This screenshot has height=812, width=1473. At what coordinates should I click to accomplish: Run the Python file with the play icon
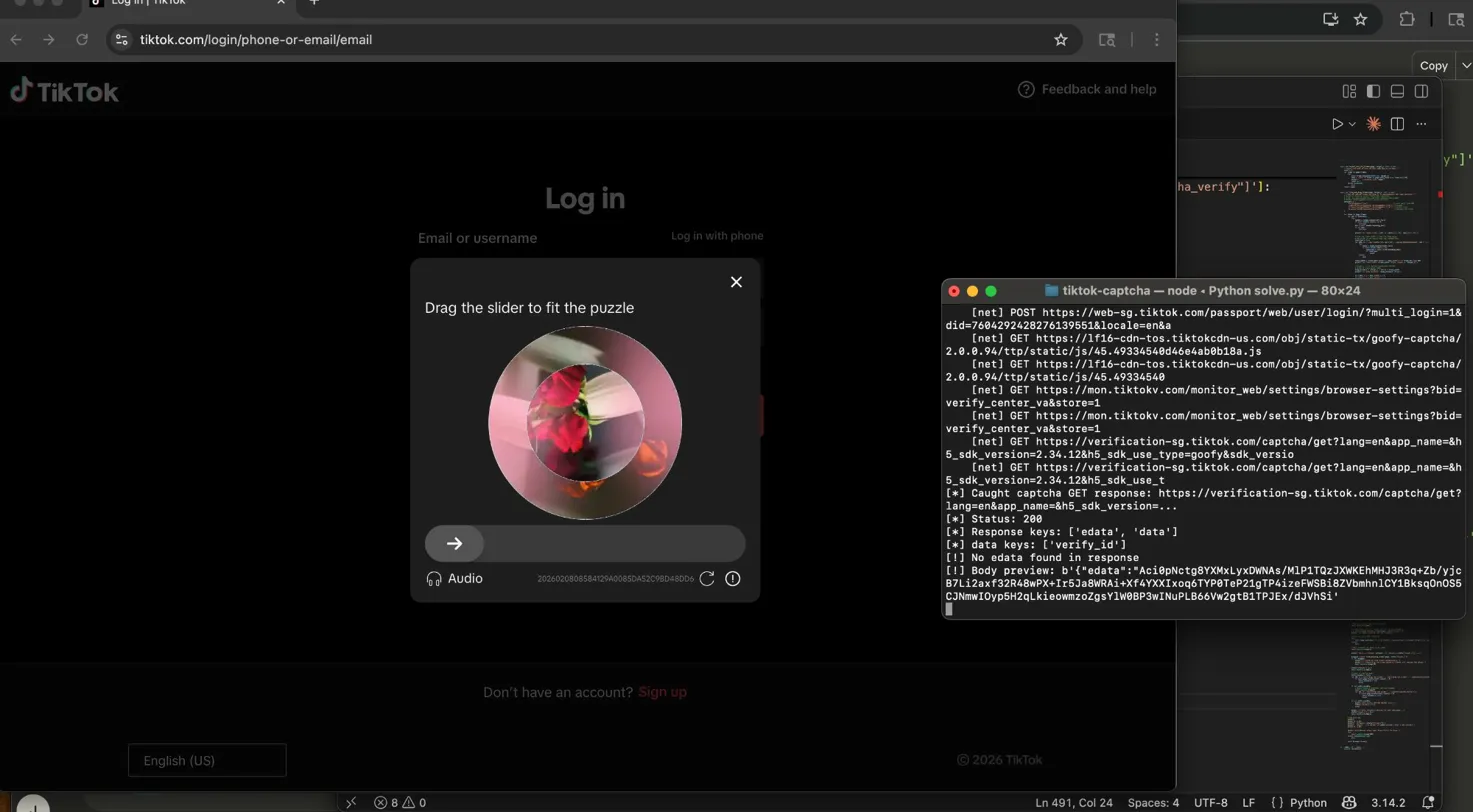click(x=1337, y=124)
